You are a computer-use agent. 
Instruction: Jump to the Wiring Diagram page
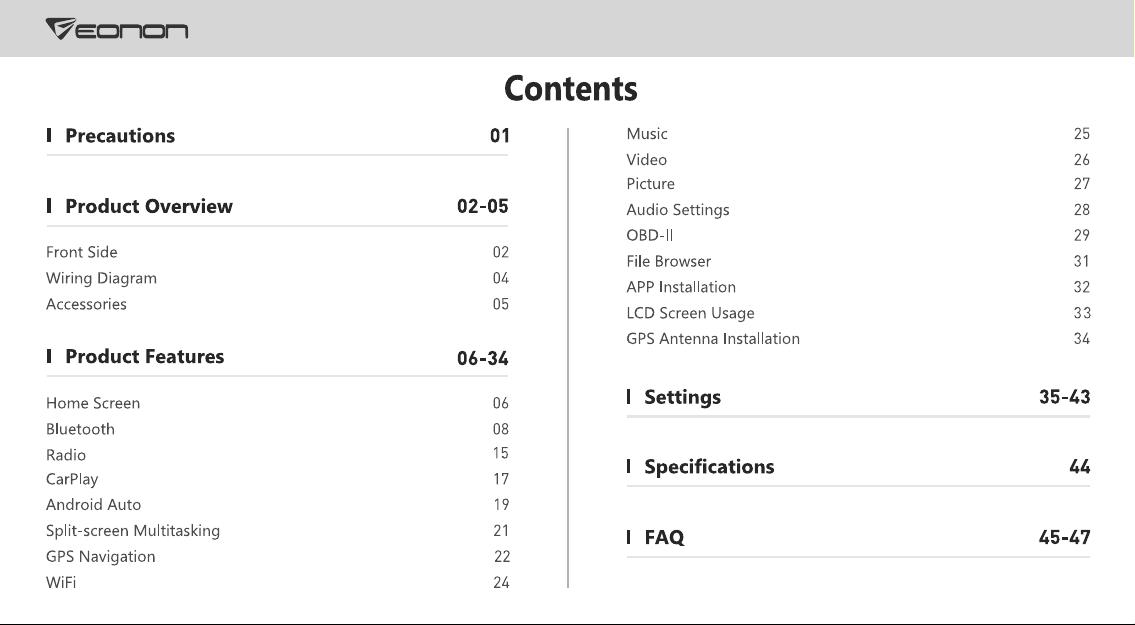pyautogui.click(x=101, y=278)
